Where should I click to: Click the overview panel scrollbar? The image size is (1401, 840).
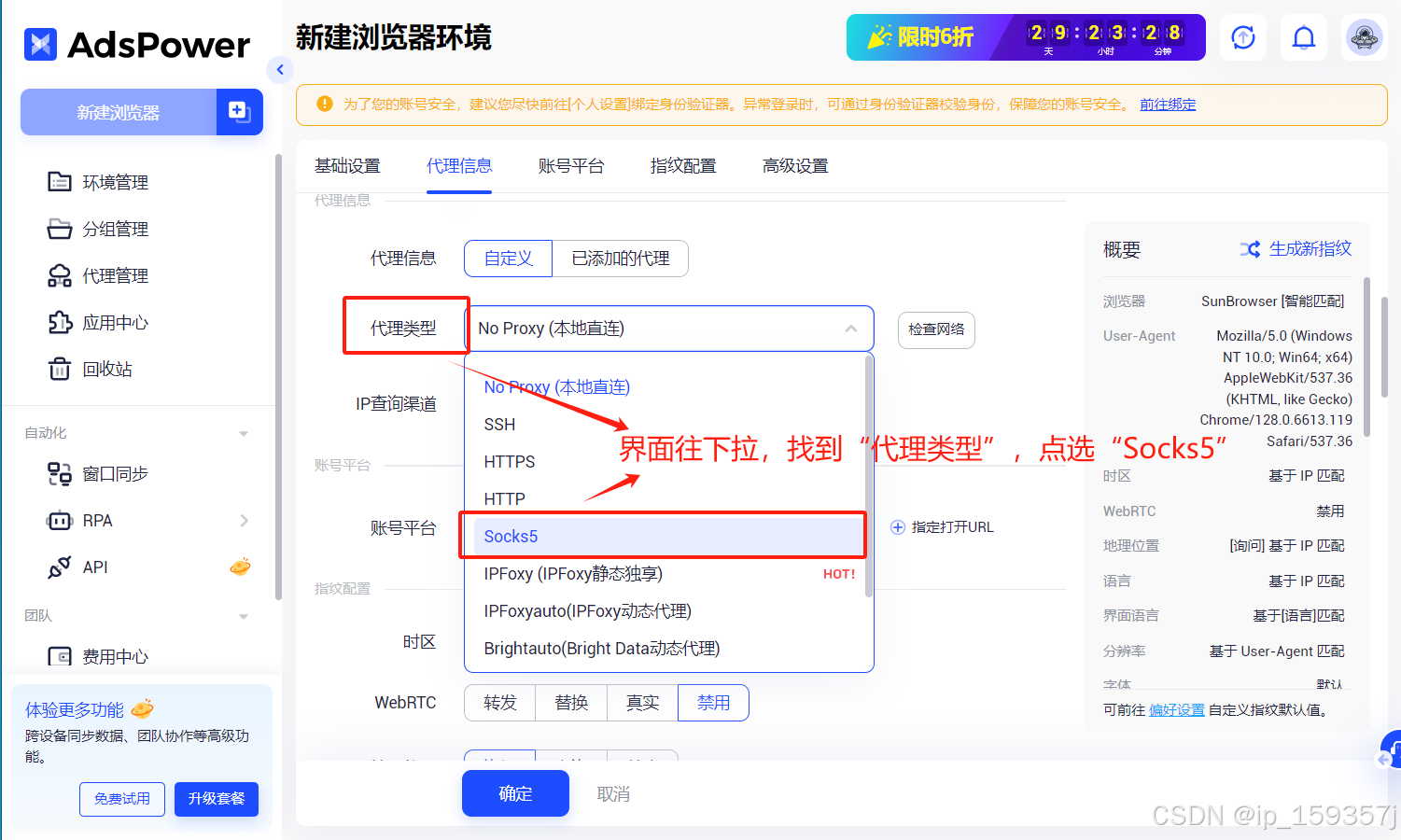1366,357
